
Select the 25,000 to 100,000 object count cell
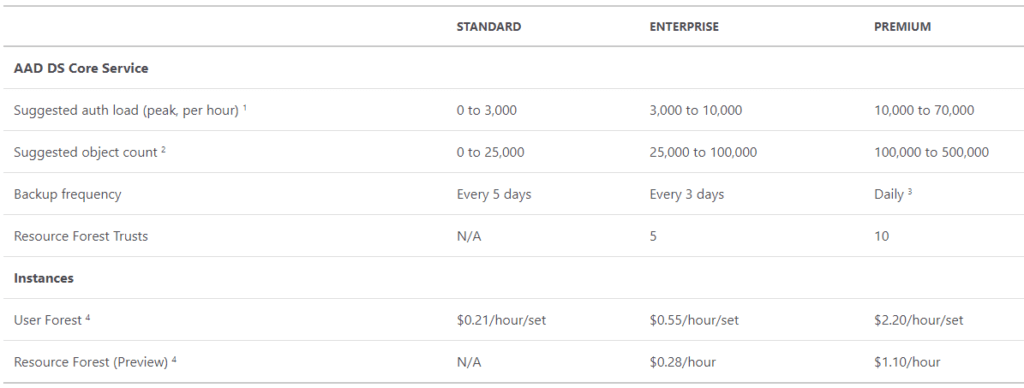click(703, 152)
